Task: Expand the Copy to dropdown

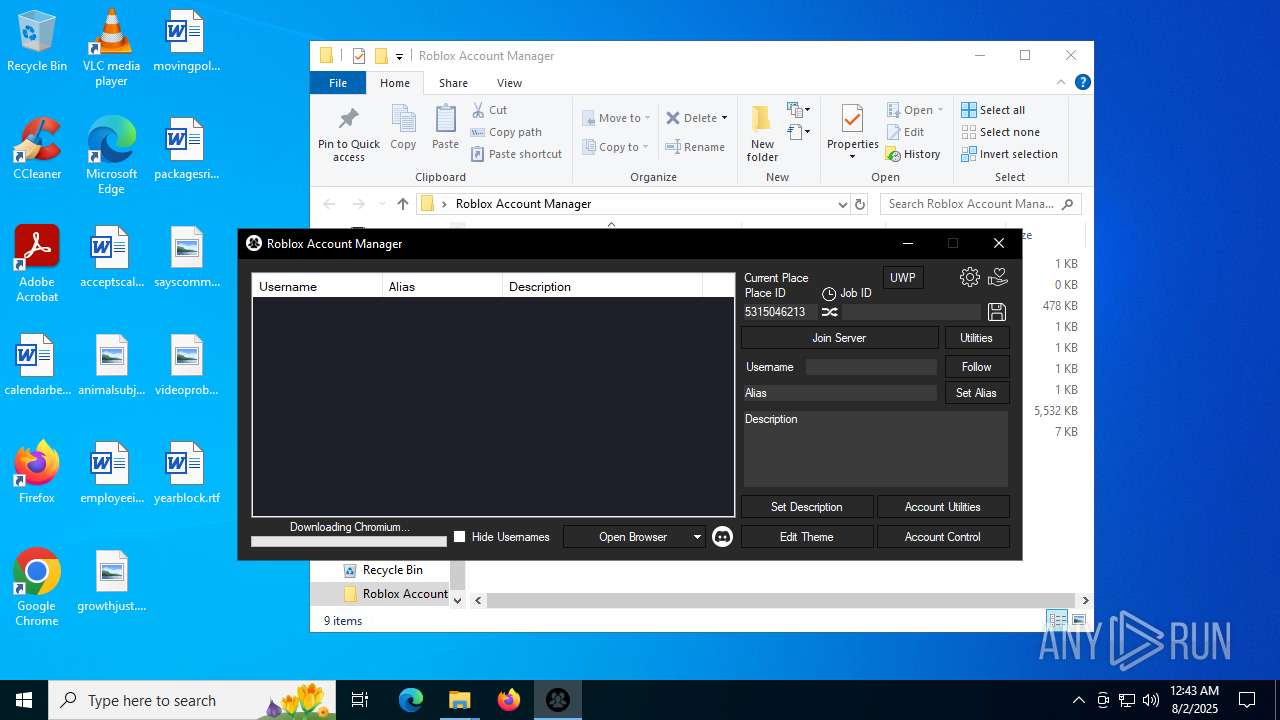Action: coord(647,147)
